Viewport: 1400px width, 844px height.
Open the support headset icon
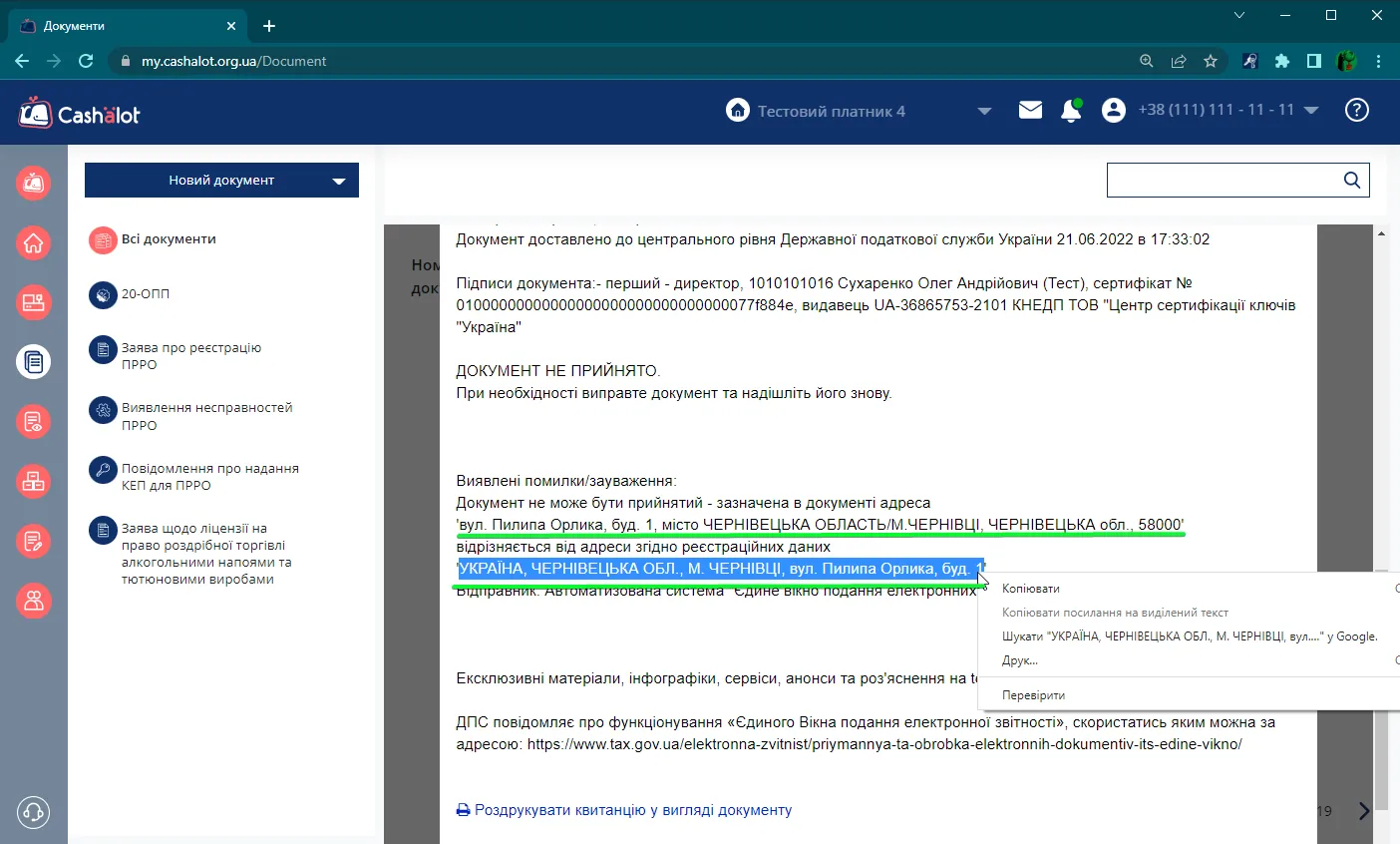tap(34, 812)
